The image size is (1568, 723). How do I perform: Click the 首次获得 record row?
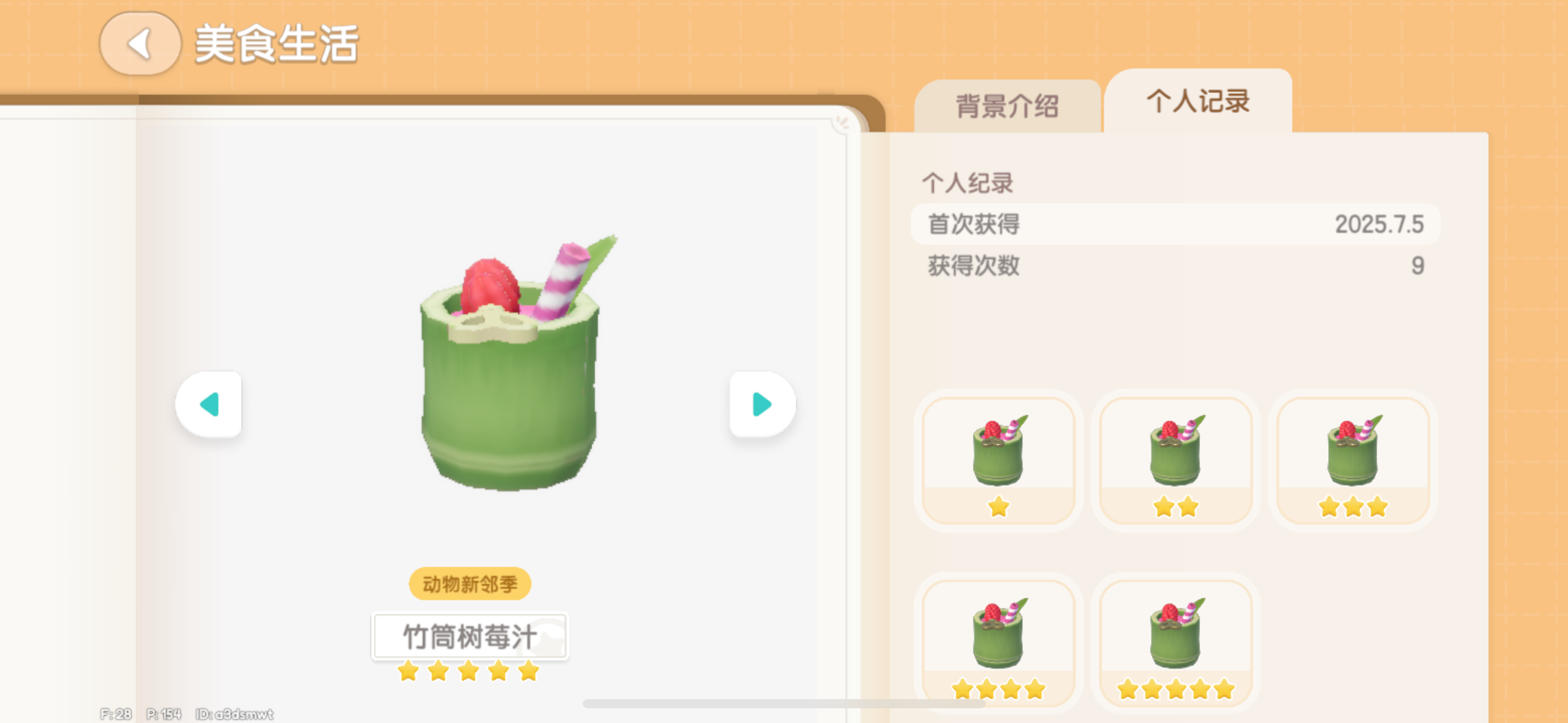[1175, 224]
